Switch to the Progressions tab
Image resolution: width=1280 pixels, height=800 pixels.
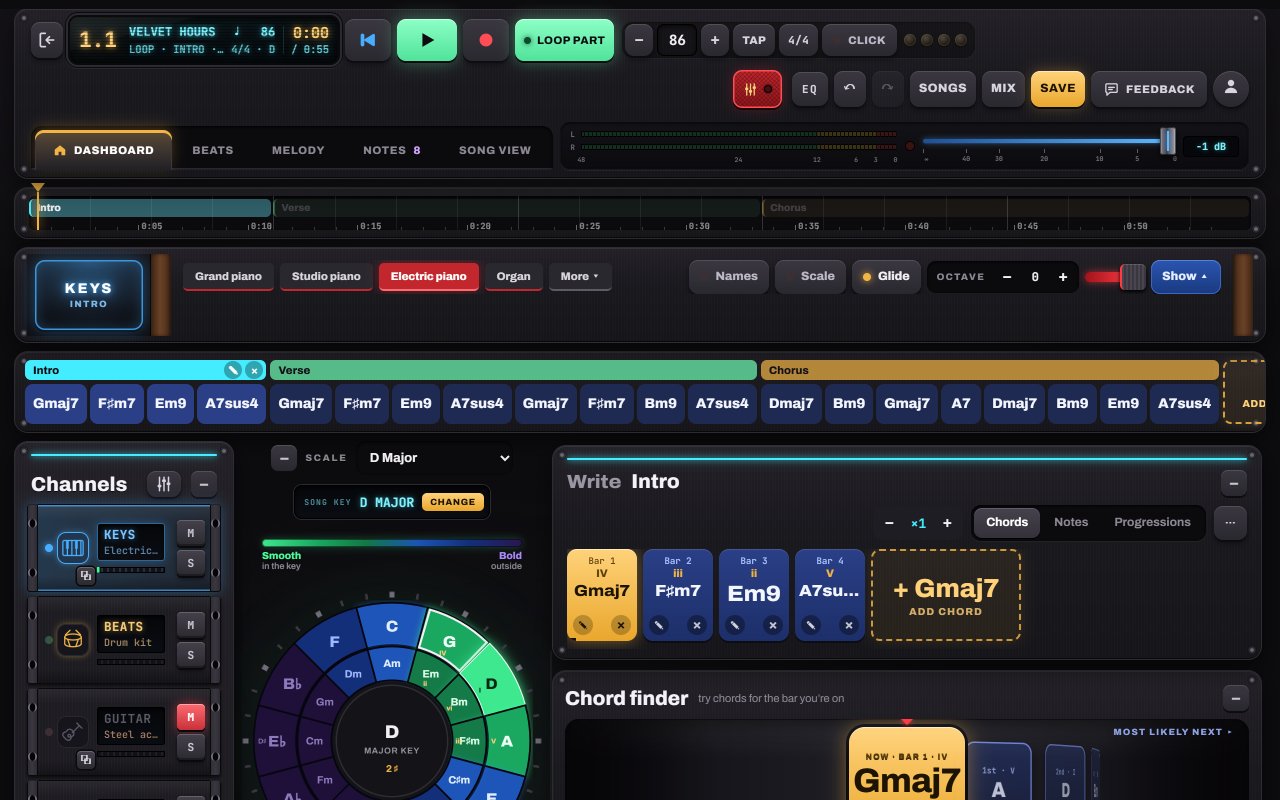1152,522
